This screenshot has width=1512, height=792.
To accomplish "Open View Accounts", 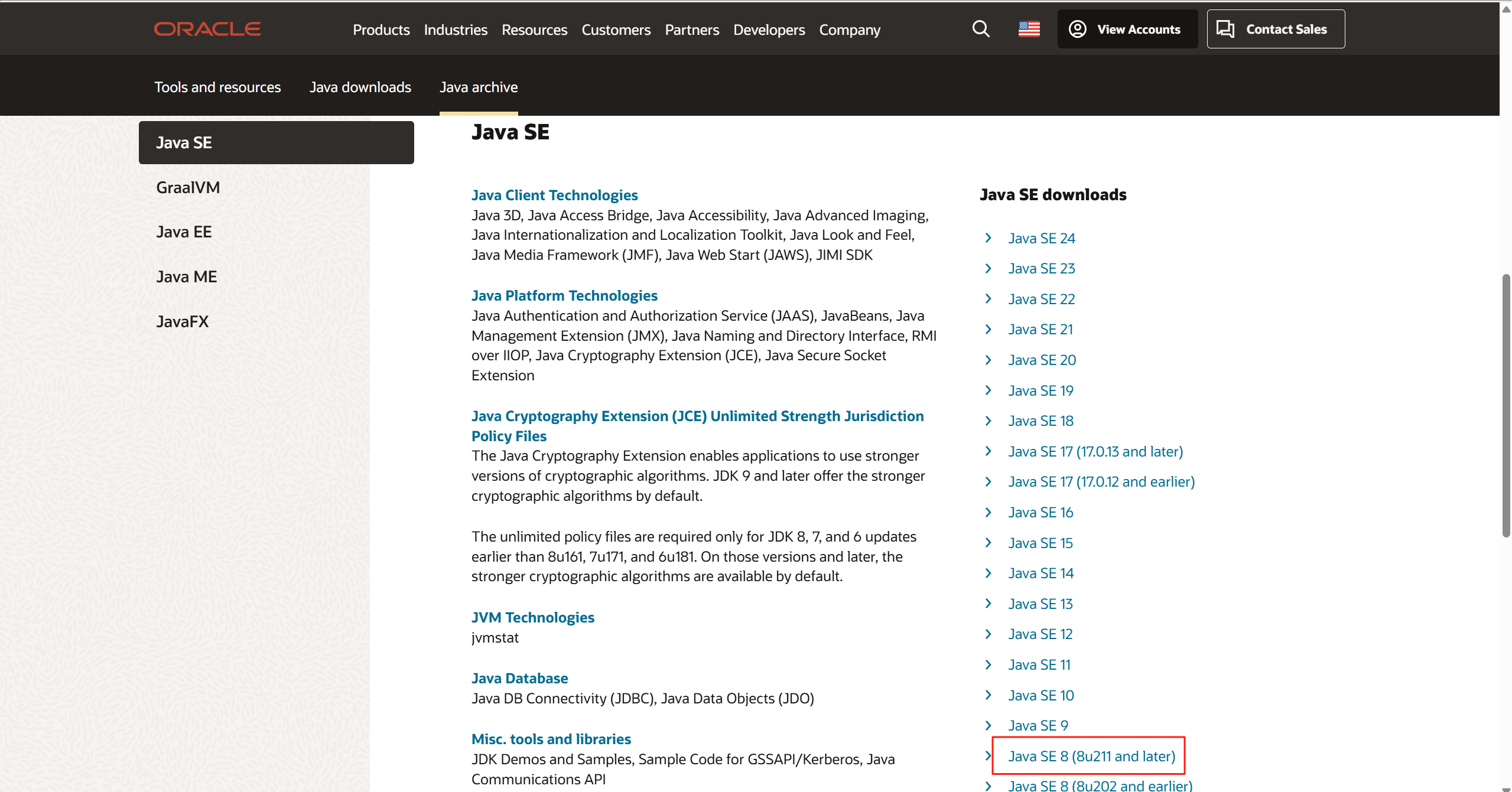I will 1126,28.
